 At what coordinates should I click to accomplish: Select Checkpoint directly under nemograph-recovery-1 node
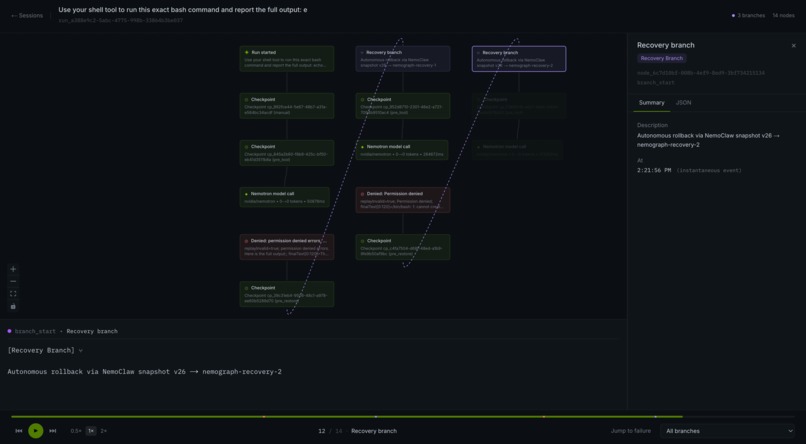403,106
